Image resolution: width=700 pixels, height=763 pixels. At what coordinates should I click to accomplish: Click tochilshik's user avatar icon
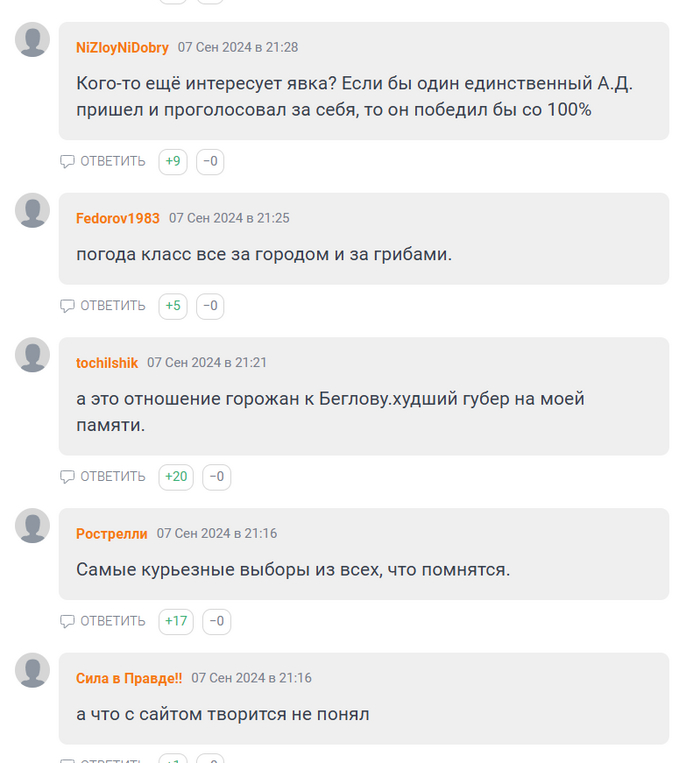(x=32, y=355)
